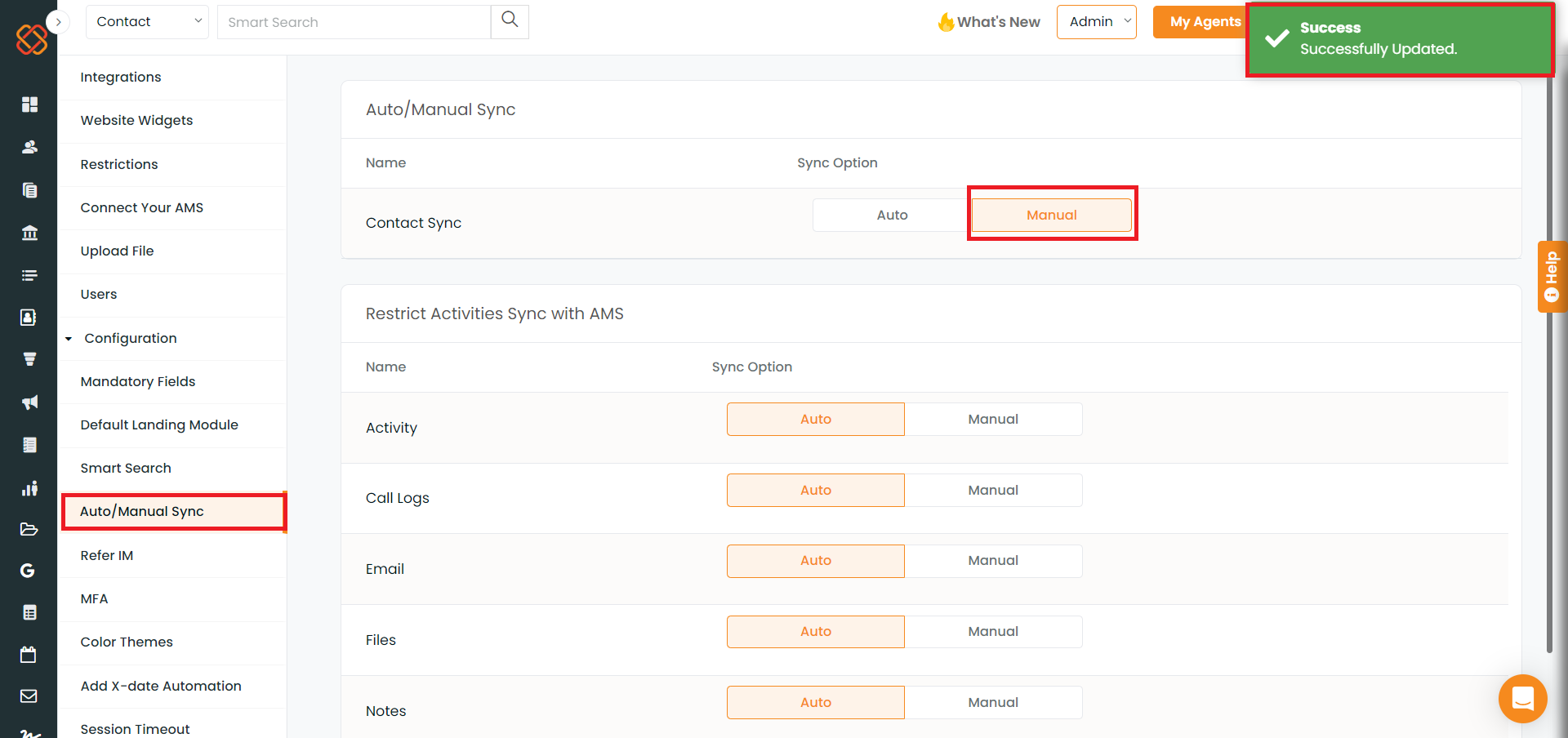Open the address book icon in sidebar
This screenshot has height=738, width=1568.
pyautogui.click(x=29, y=318)
